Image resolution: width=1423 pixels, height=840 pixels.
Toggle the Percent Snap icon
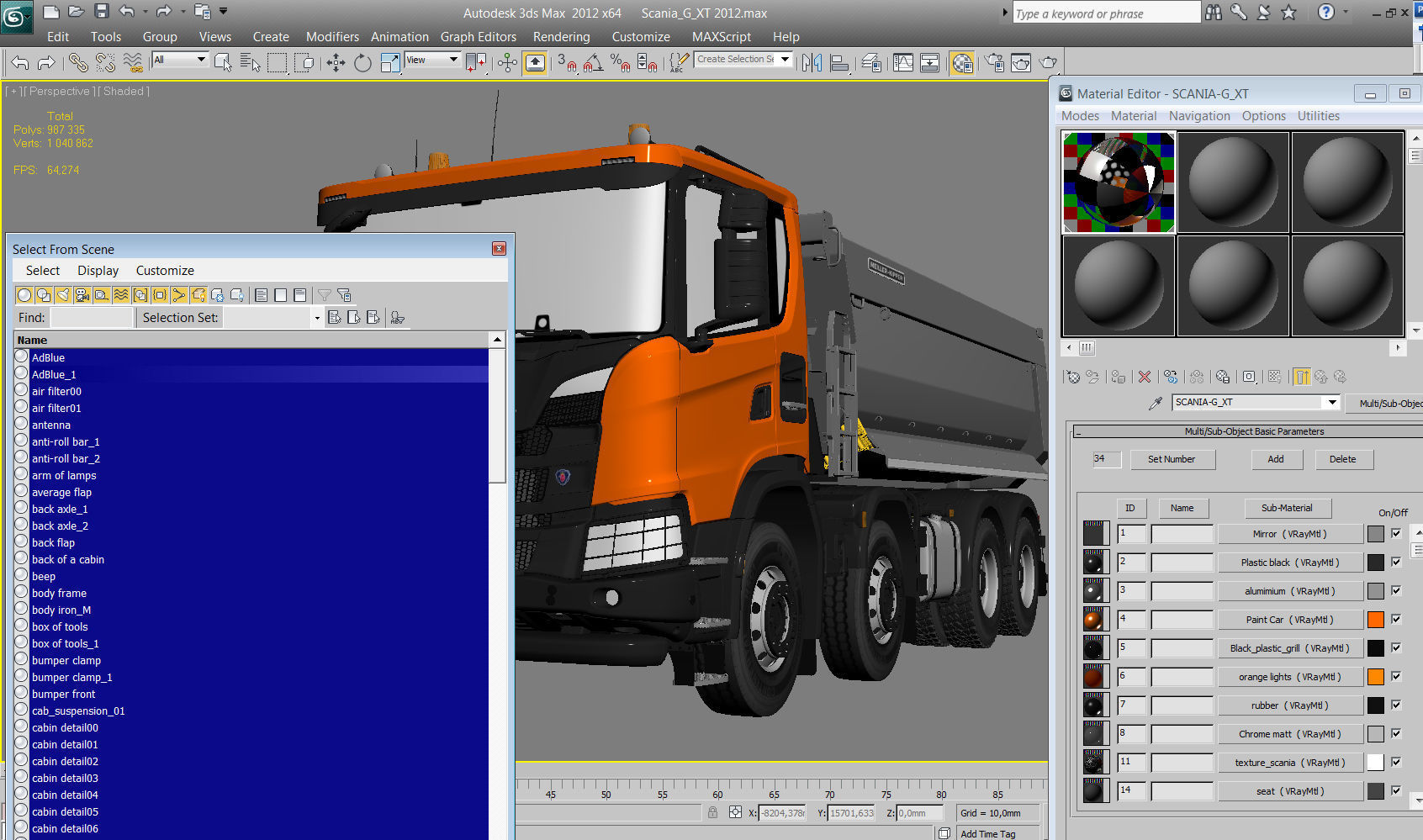(620, 63)
